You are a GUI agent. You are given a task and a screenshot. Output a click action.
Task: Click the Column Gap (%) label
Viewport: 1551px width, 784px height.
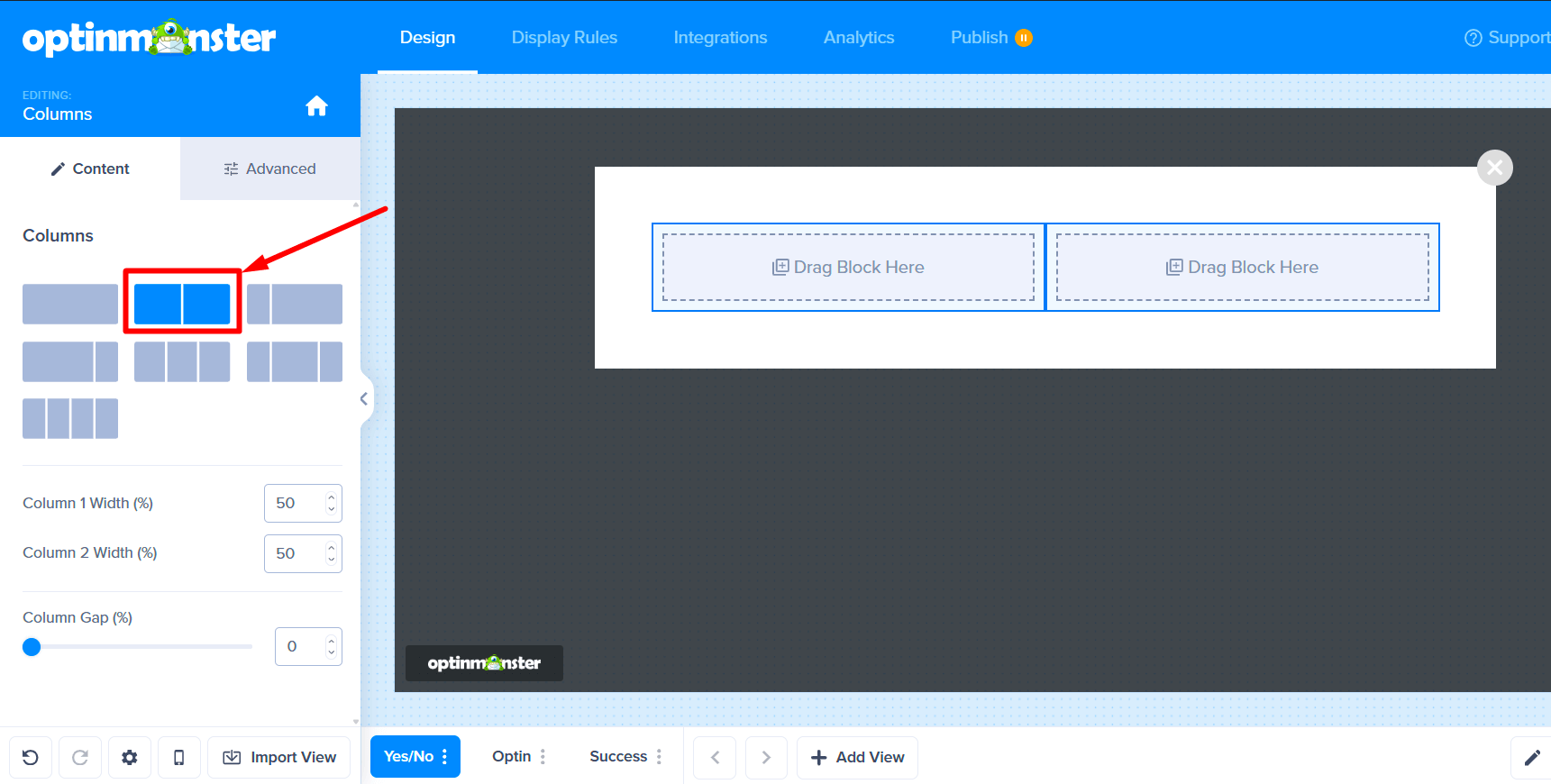[x=78, y=617]
